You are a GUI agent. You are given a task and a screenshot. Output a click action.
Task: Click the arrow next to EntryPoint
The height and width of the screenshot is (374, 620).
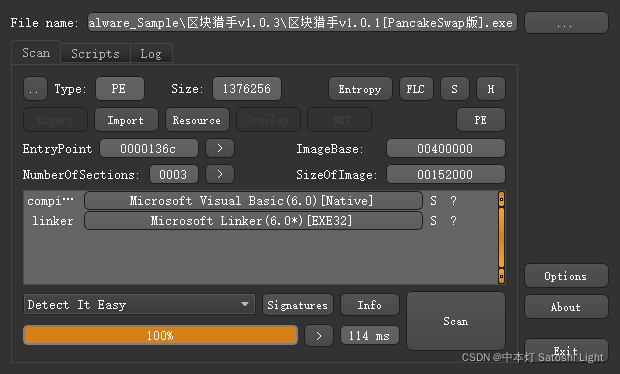pyautogui.click(x=220, y=149)
